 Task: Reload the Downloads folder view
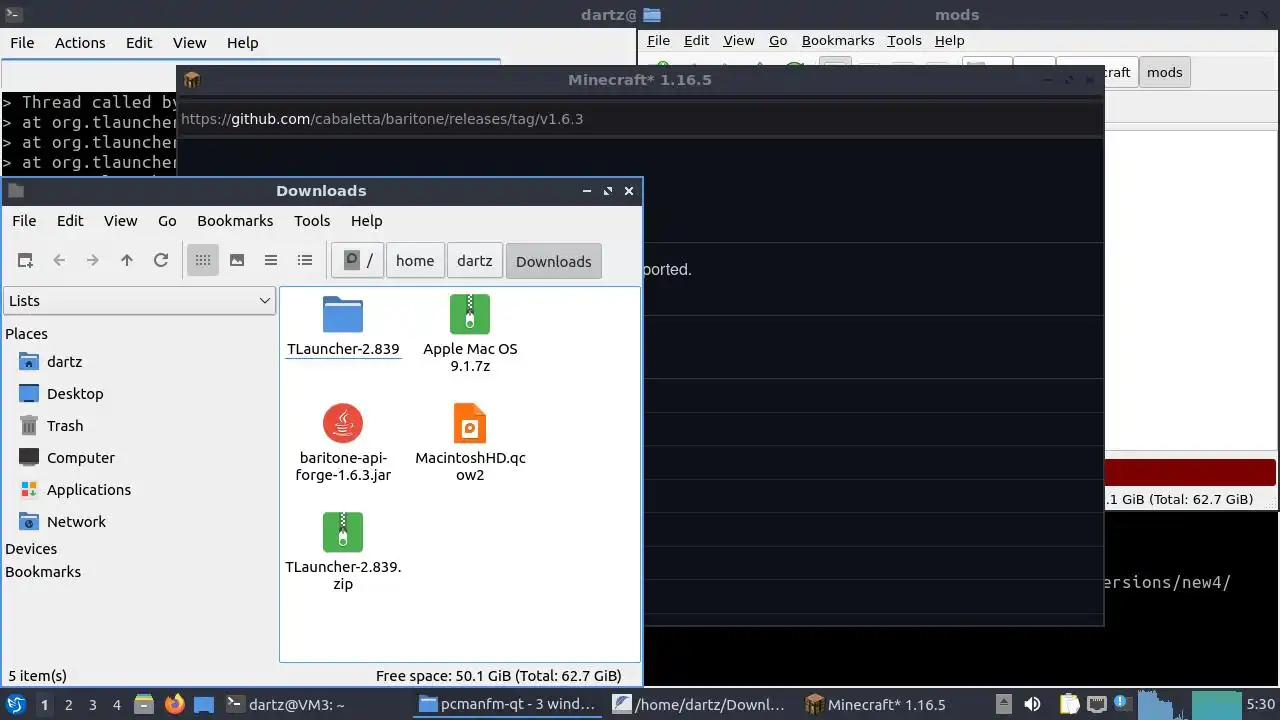coord(161,261)
